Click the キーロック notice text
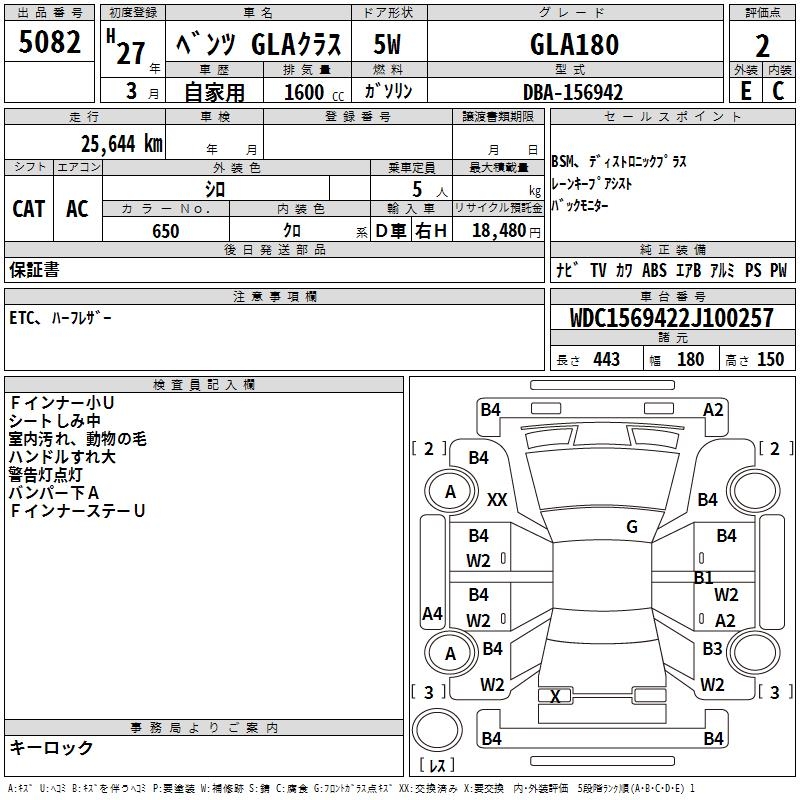This screenshot has height=800, width=800. tap(52, 747)
